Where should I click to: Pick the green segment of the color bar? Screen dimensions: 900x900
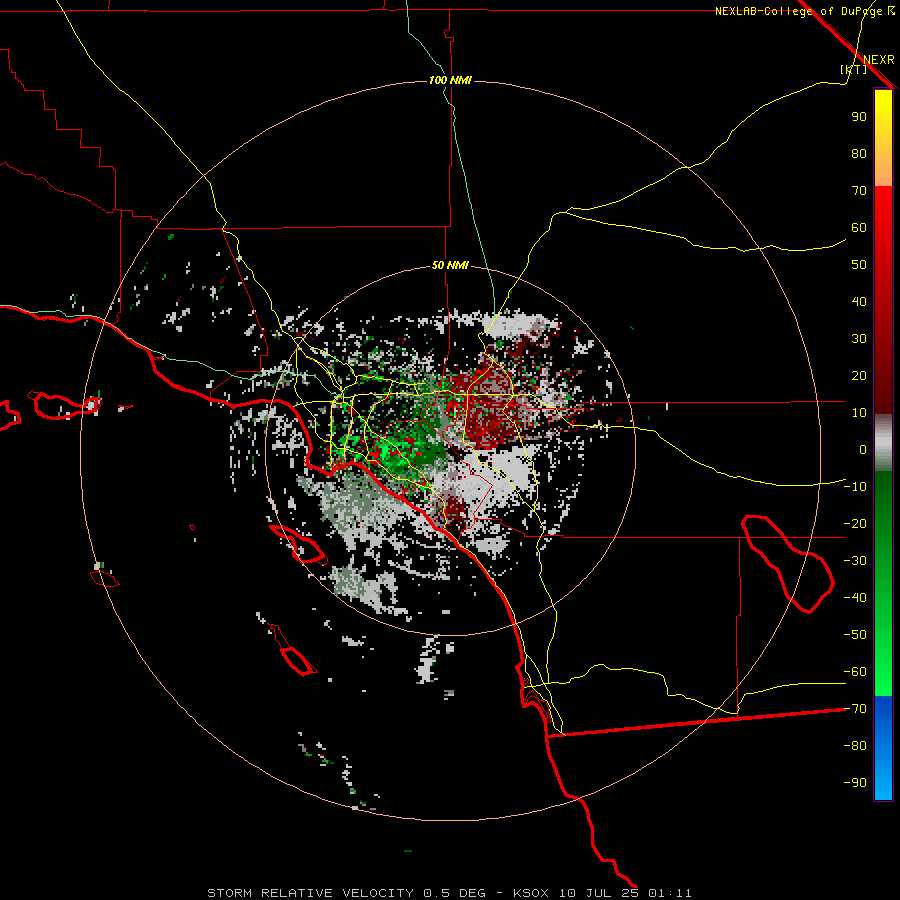coord(883,583)
